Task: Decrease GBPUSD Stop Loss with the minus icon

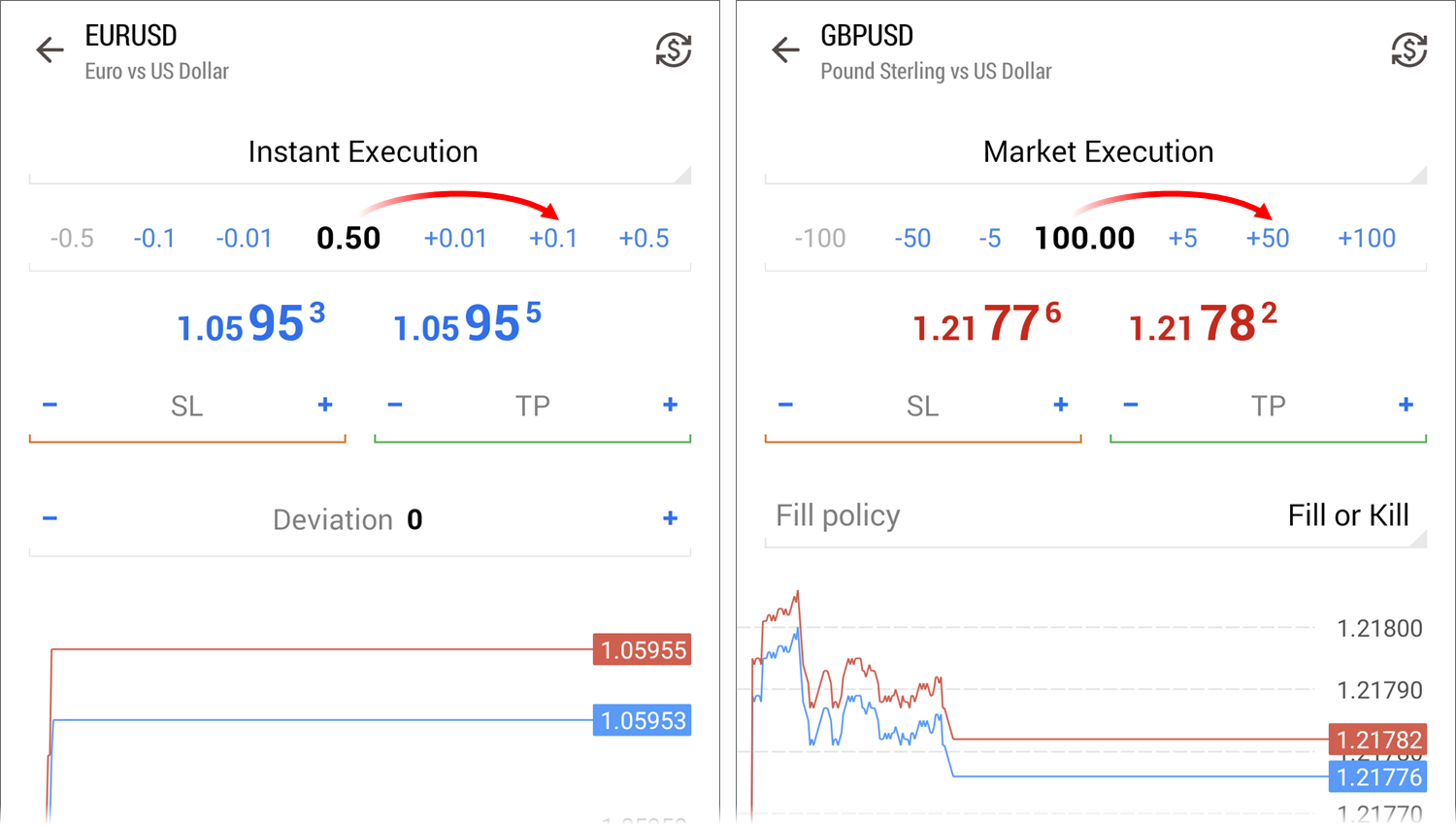Action: point(785,405)
